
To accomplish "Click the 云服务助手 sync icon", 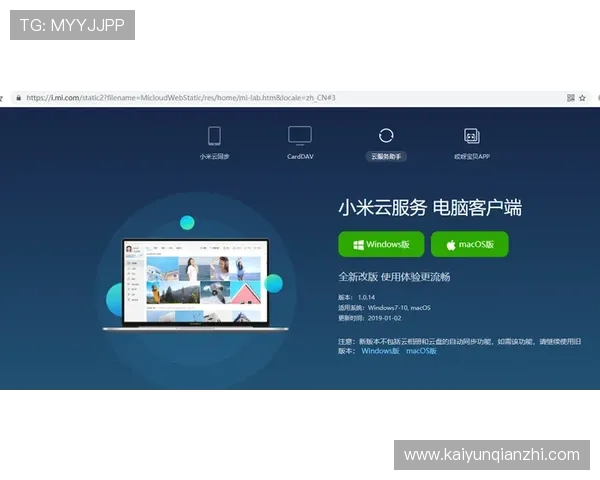I will [x=386, y=136].
